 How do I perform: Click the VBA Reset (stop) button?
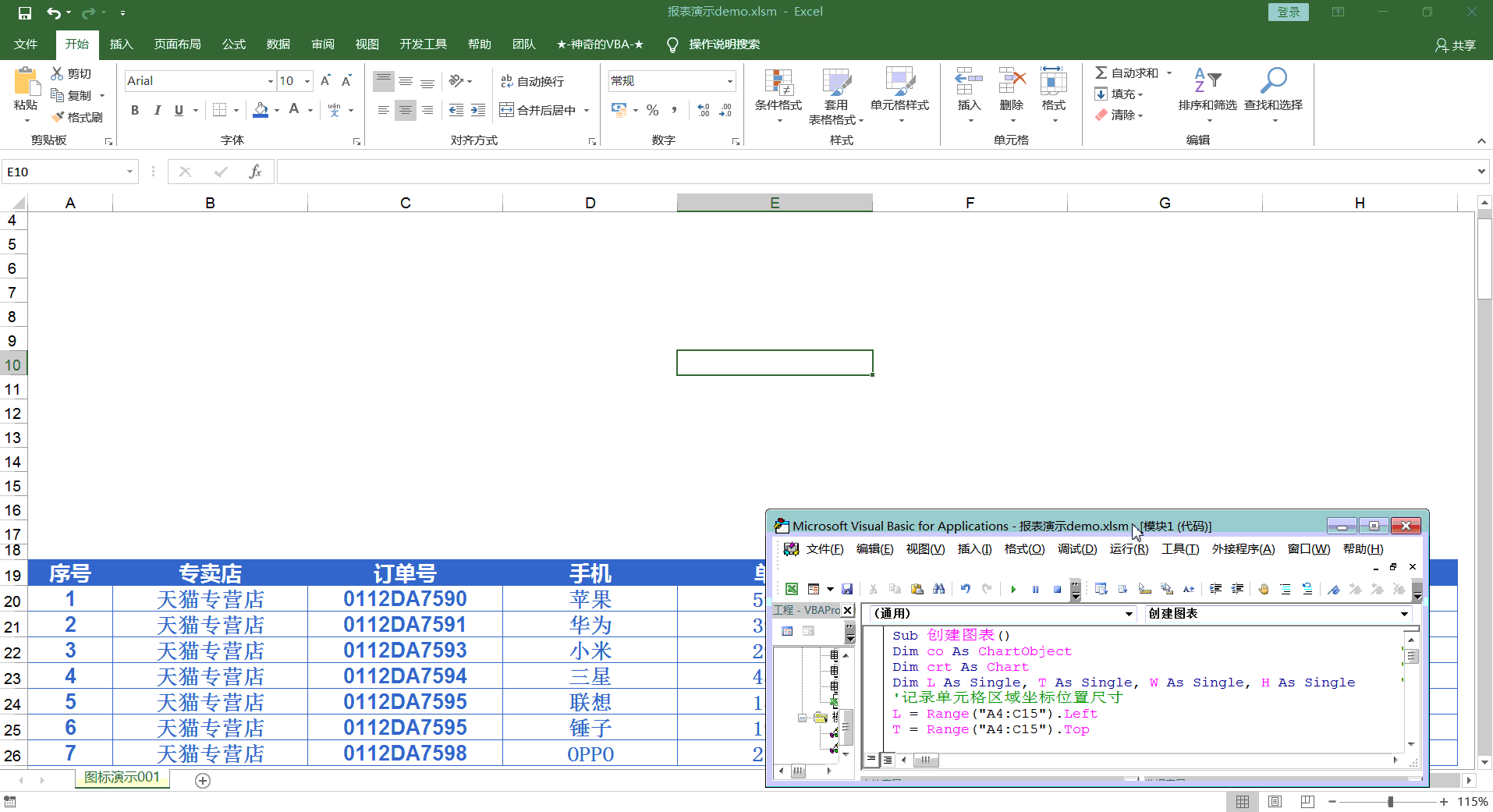pyautogui.click(x=1057, y=589)
